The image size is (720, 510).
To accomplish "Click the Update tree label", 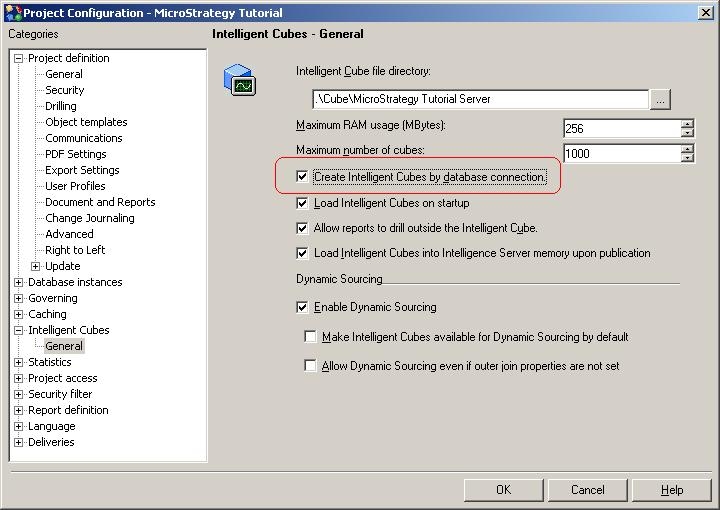I will pos(62,266).
